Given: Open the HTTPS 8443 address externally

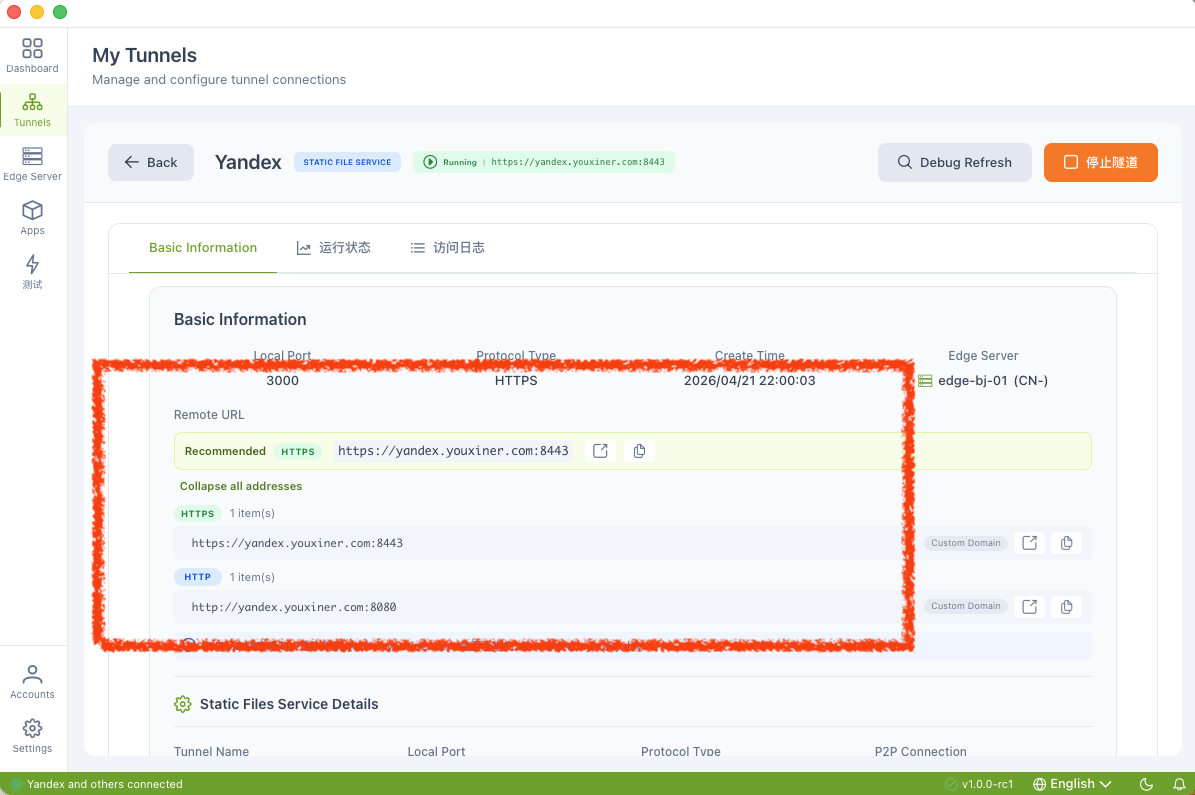Looking at the screenshot, I should pyautogui.click(x=1030, y=543).
